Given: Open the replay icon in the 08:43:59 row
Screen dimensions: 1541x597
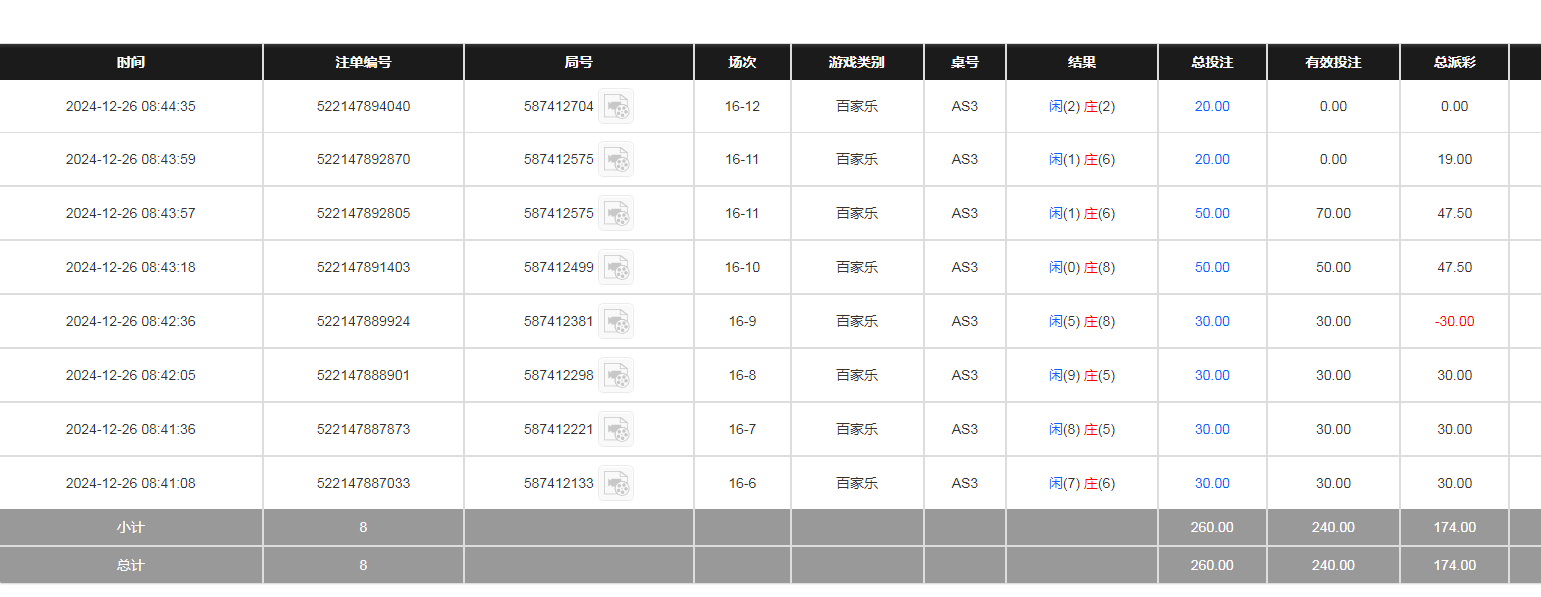Looking at the screenshot, I should (616, 160).
